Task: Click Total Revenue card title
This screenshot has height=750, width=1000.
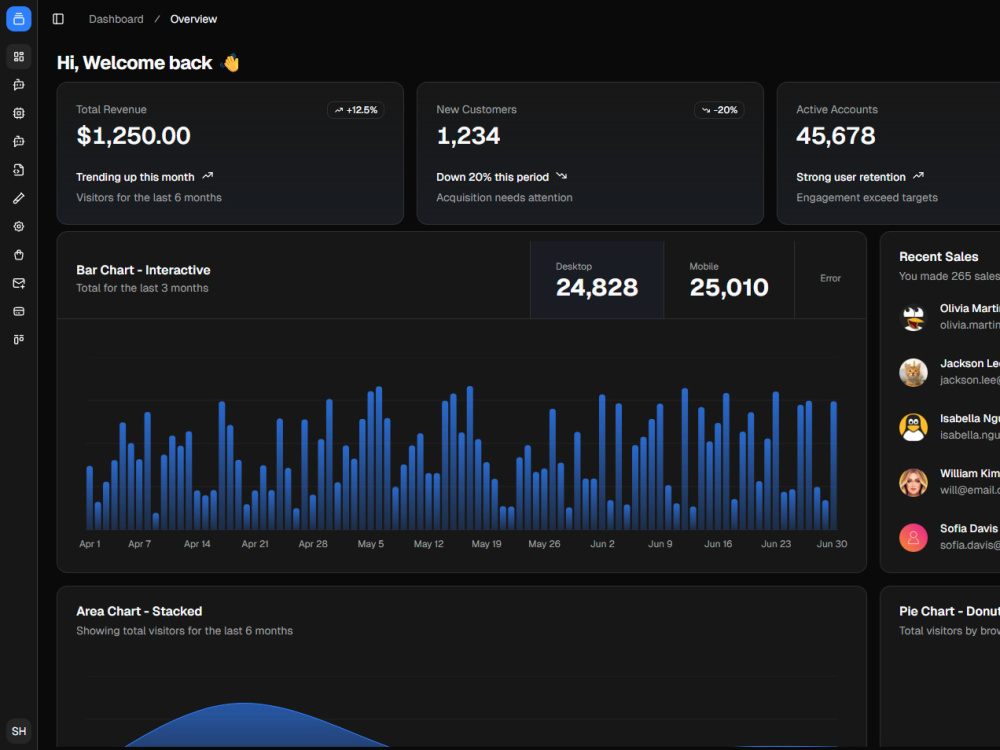Action: tap(111, 110)
